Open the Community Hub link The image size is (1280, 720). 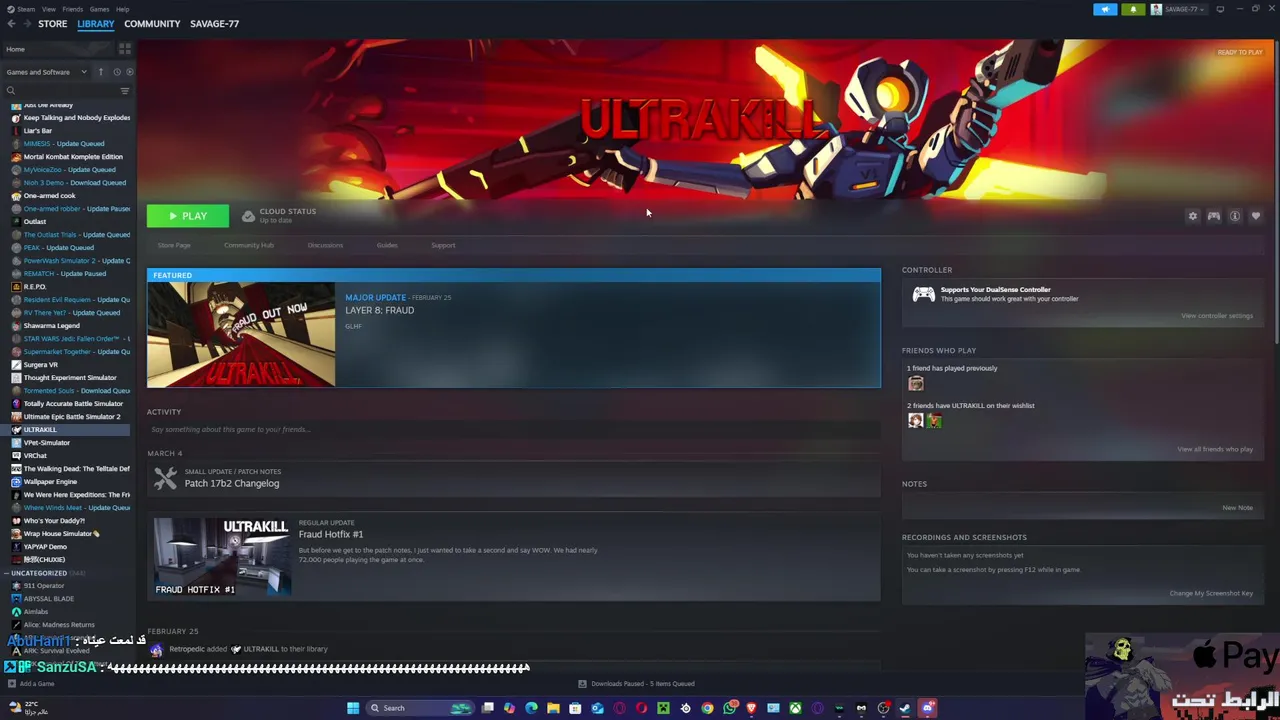coord(249,245)
